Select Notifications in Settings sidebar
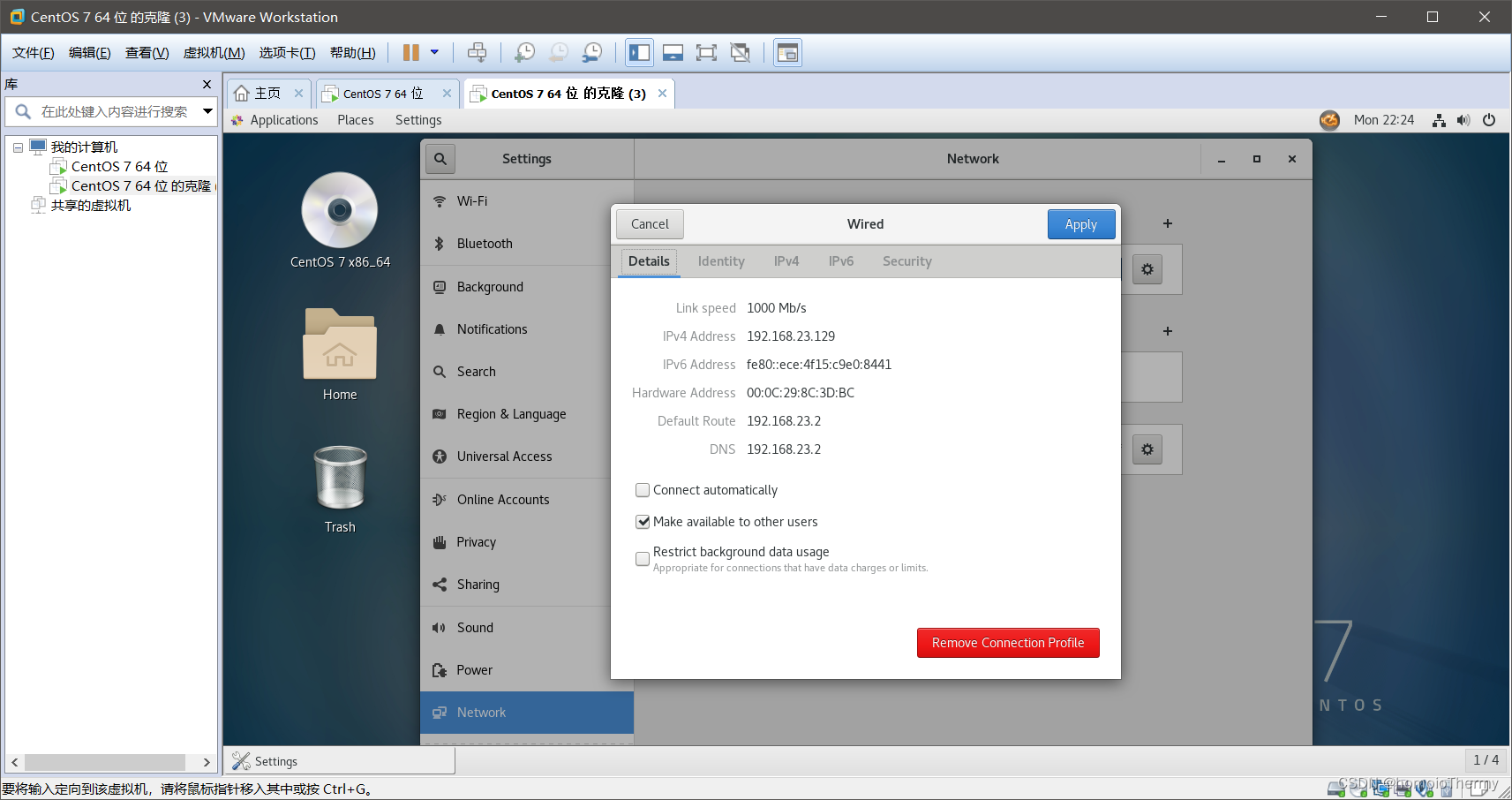 click(527, 329)
